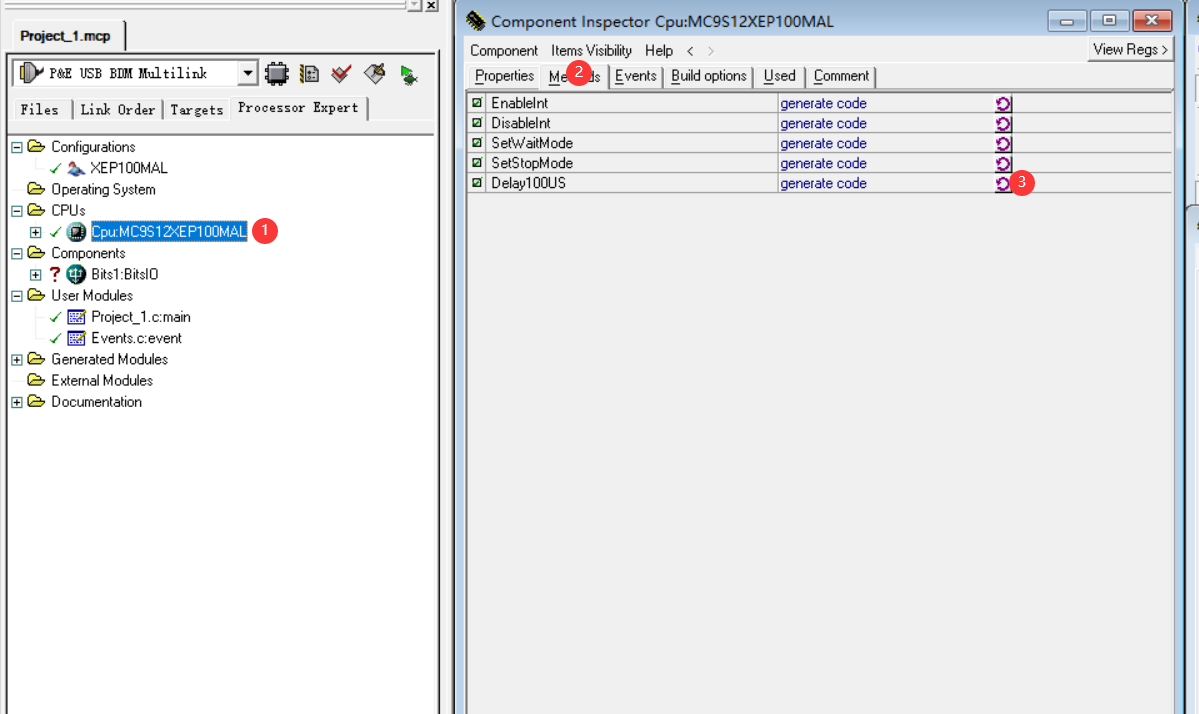Click the Project_1.c module icon
The width and height of the screenshot is (1199, 714).
pyautogui.click(x=76, y=317)
